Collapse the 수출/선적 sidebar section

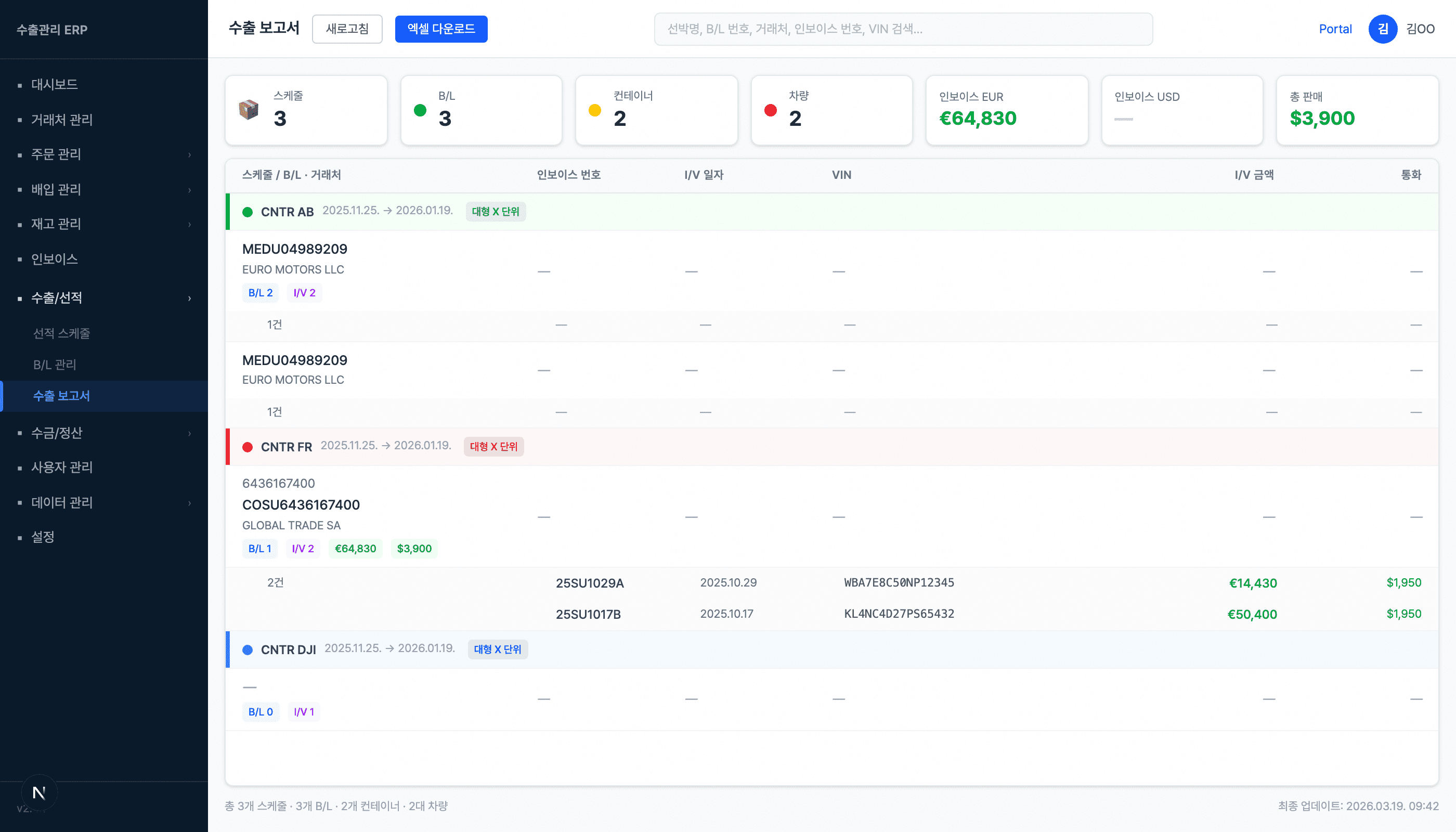[x=189, y=298]
